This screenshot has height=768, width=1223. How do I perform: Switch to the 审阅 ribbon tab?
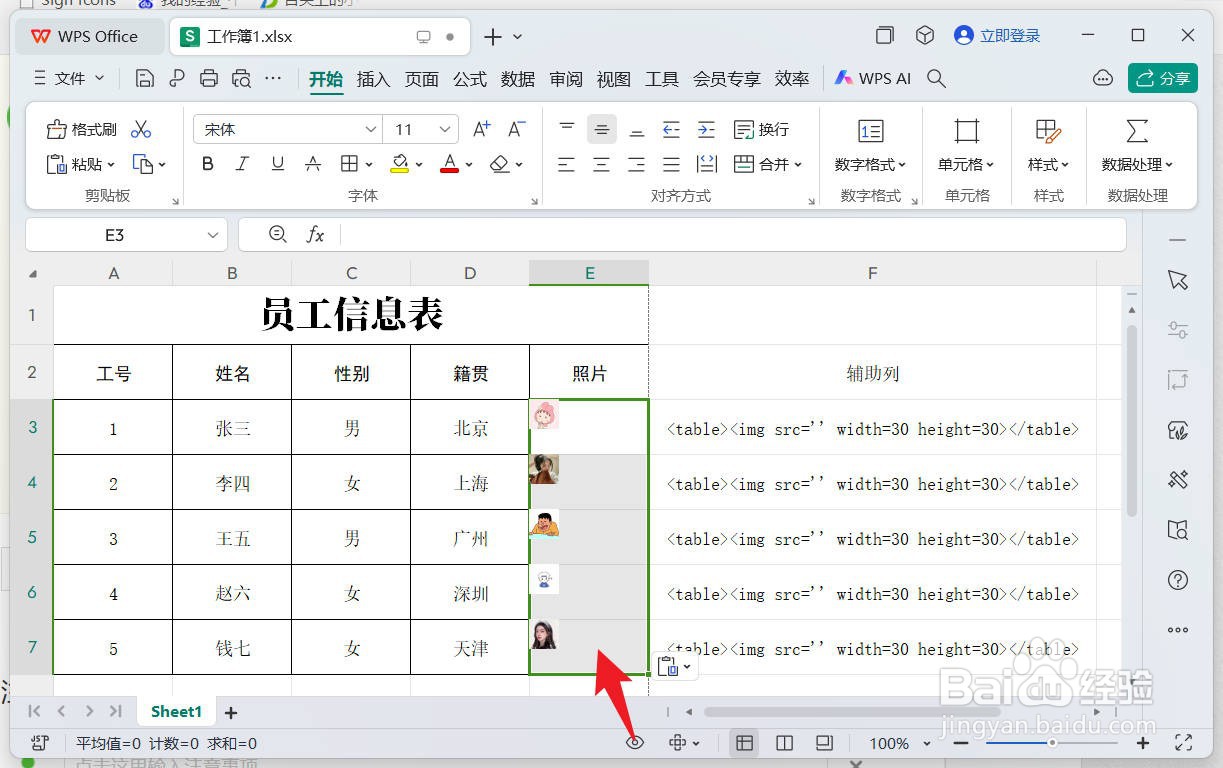tap(566, 79)
